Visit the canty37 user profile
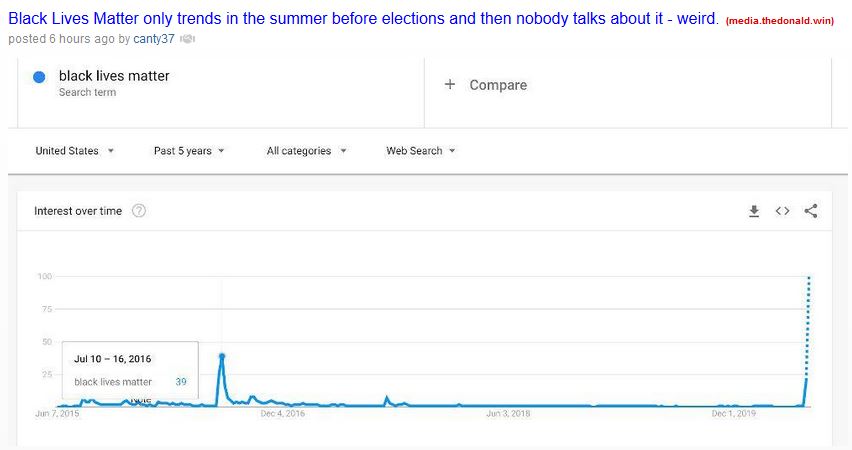Screen dimensions: 852x450 pyautogui.click(x=154, y=39)
